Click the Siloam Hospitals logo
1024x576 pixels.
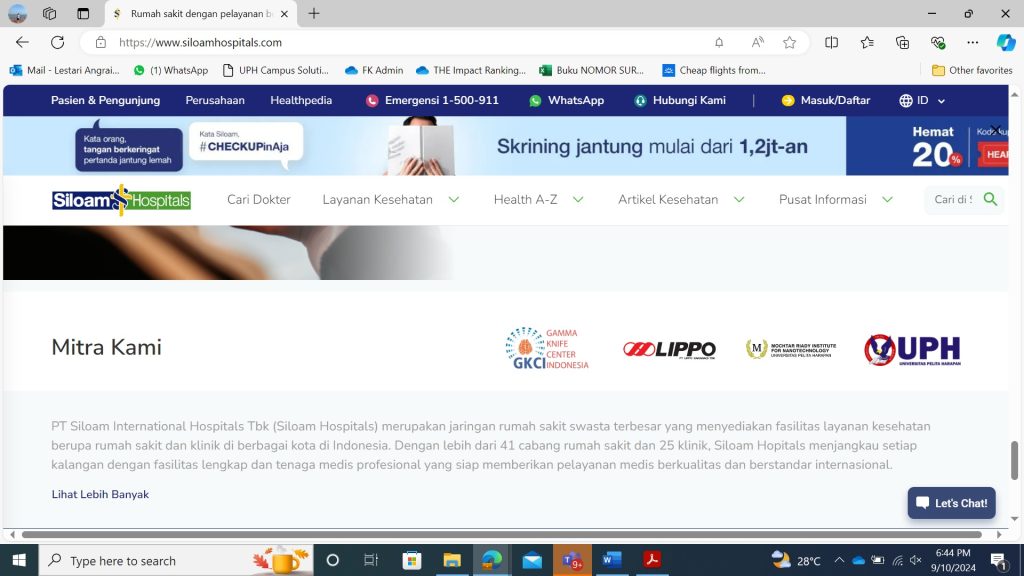(x=121, y=200)
